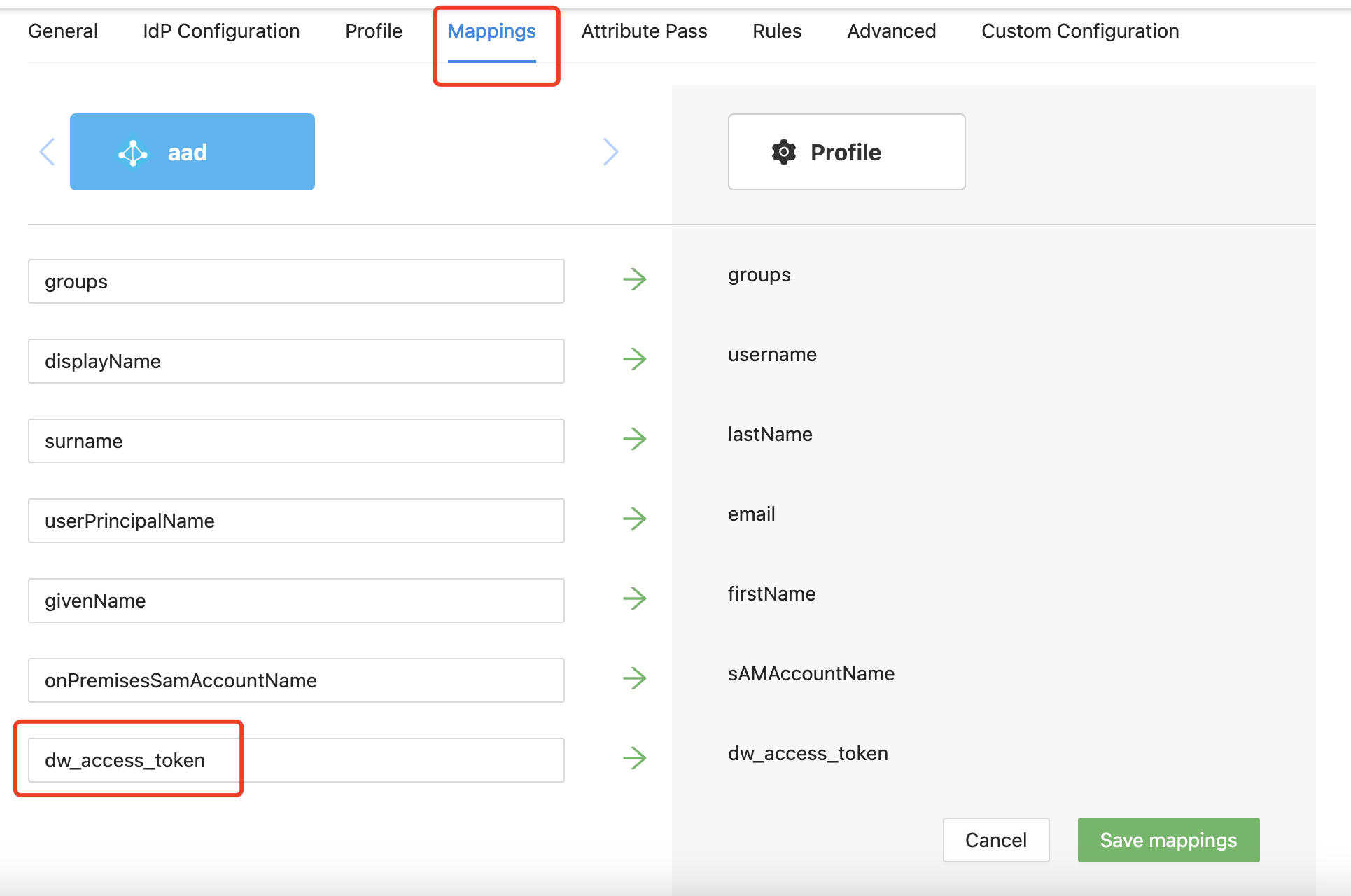Click Save mappings button
1351x896 pixels.
tap(1168, 840)
